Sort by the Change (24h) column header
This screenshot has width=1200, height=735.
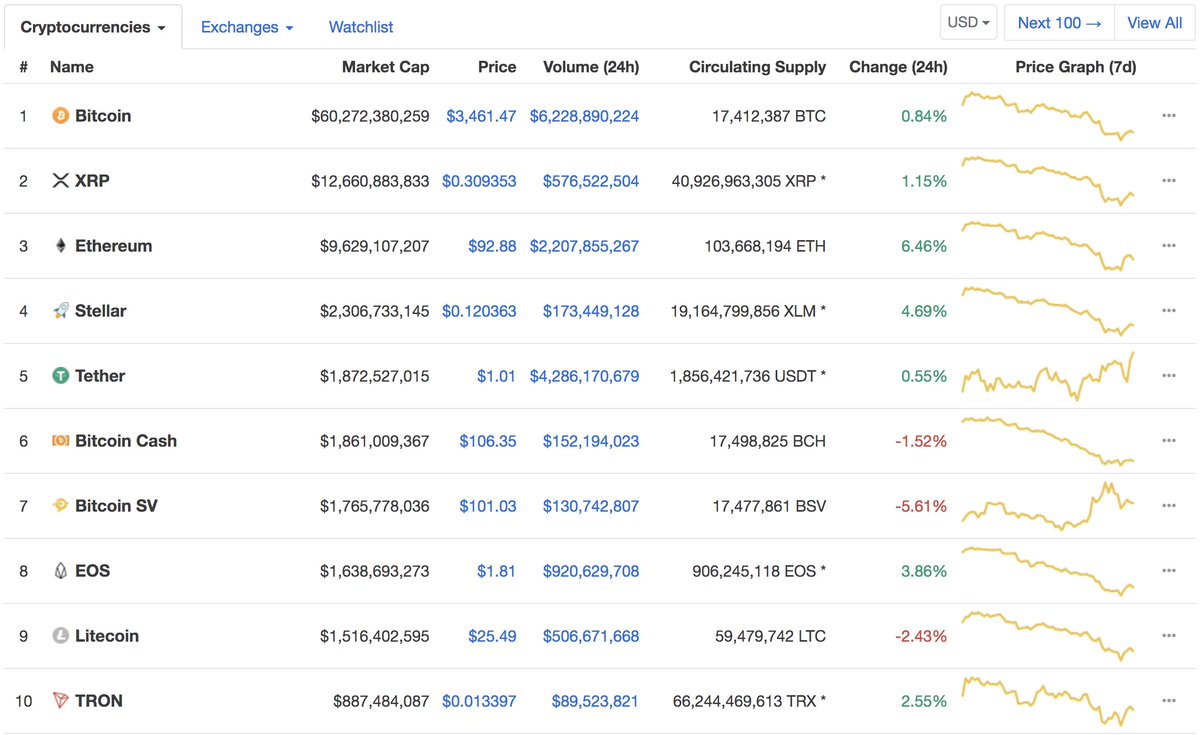click(898, 67)
